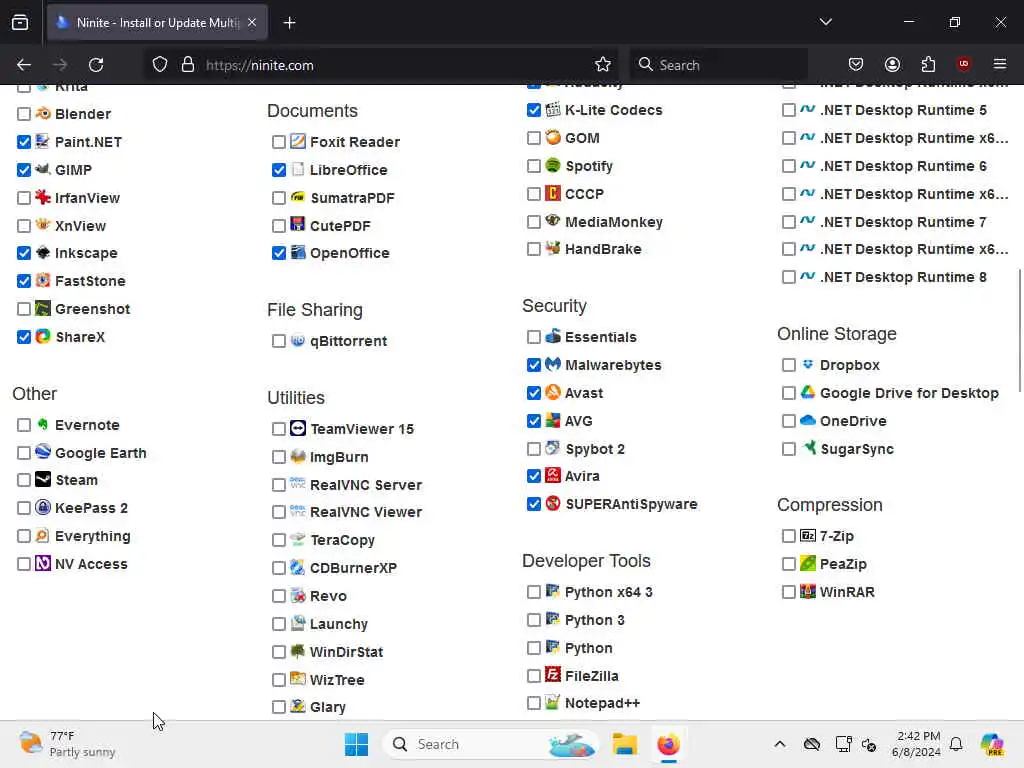This screenshot has height=768, width=1024.
Task: Click the Evernote elephant icon
Action: click(43, 424)
